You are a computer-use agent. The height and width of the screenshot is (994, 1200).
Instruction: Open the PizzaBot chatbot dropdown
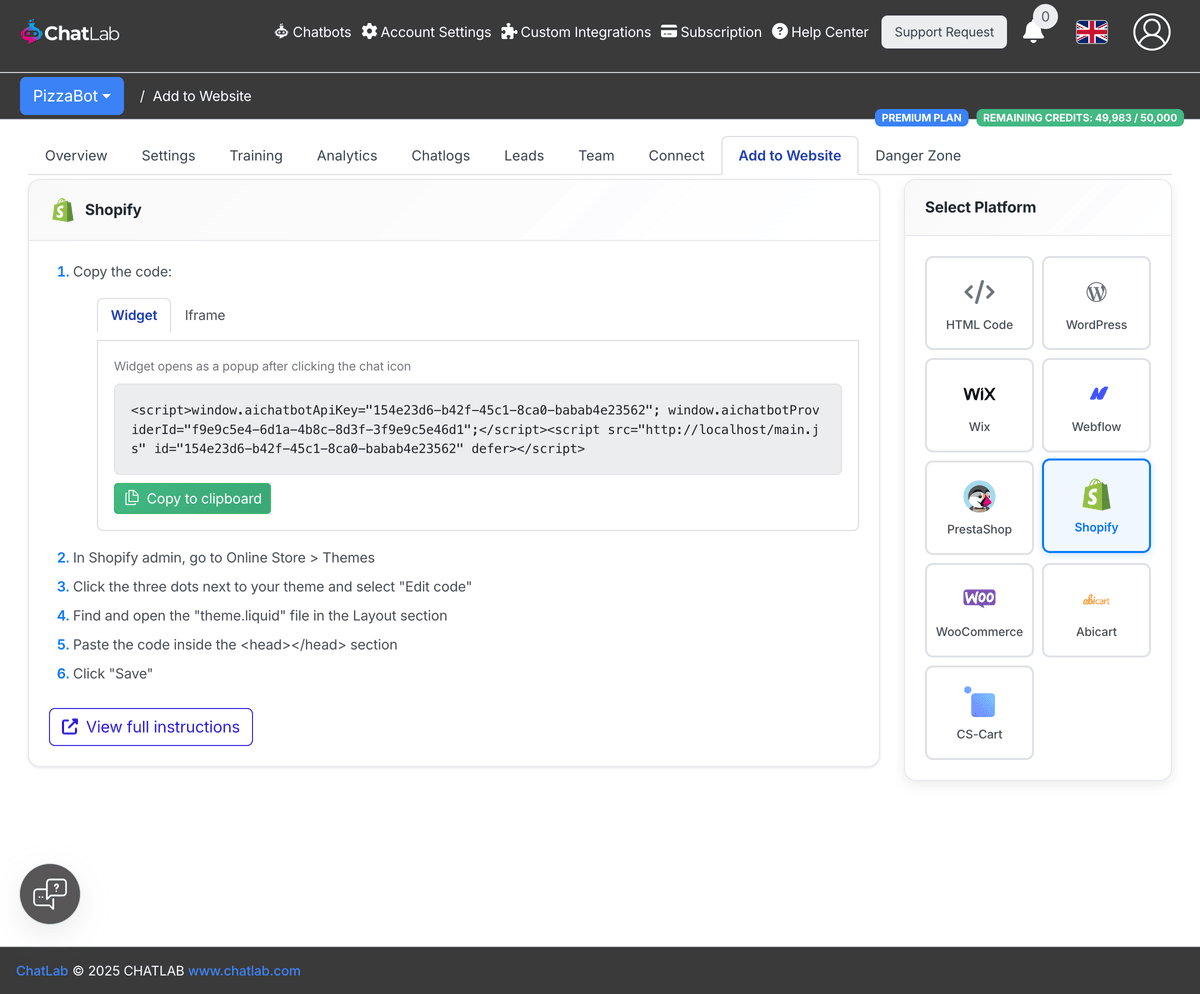[x=71, y=95]
